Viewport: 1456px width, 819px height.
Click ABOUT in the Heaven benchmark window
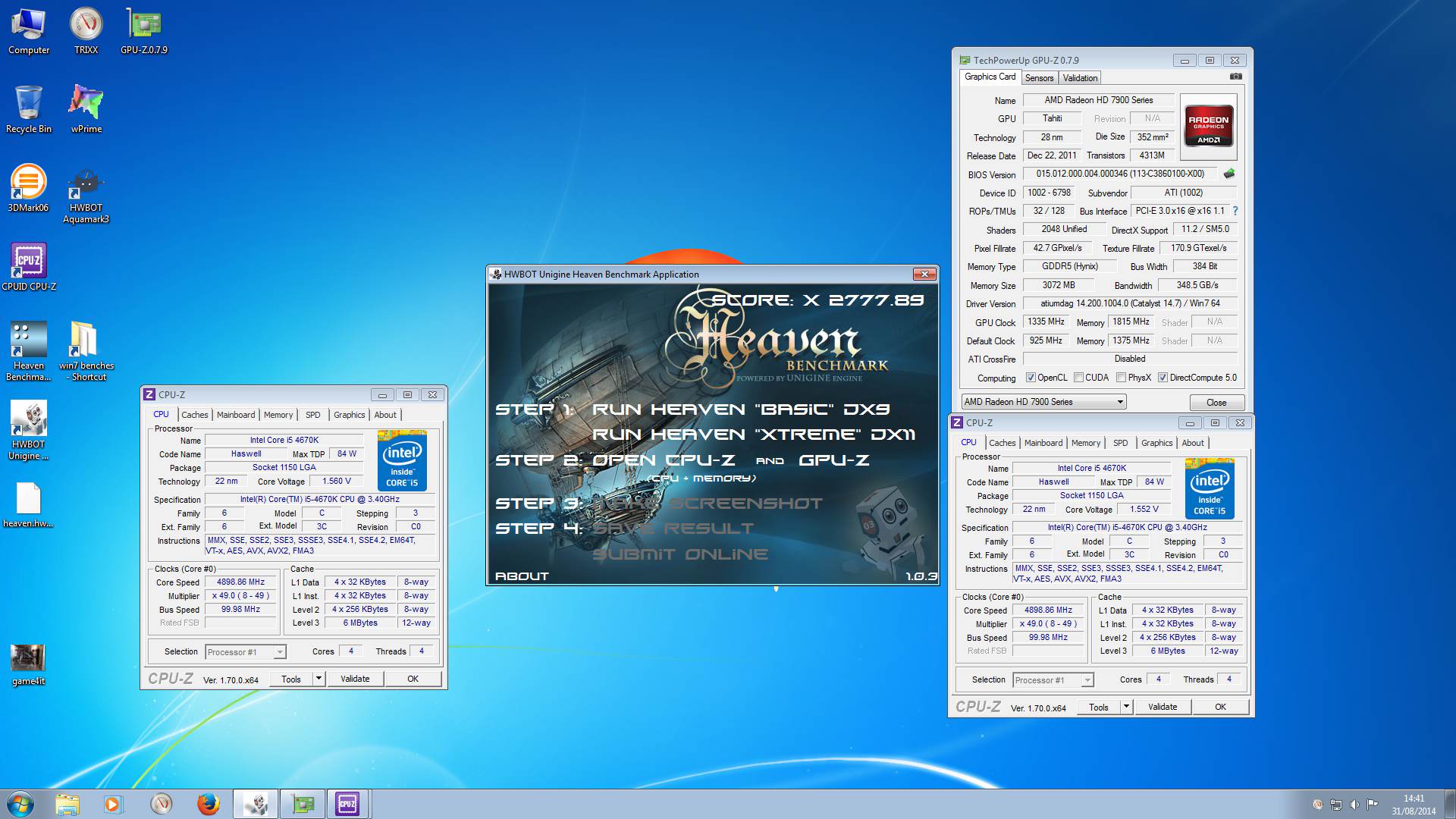[x=522, y=576]
